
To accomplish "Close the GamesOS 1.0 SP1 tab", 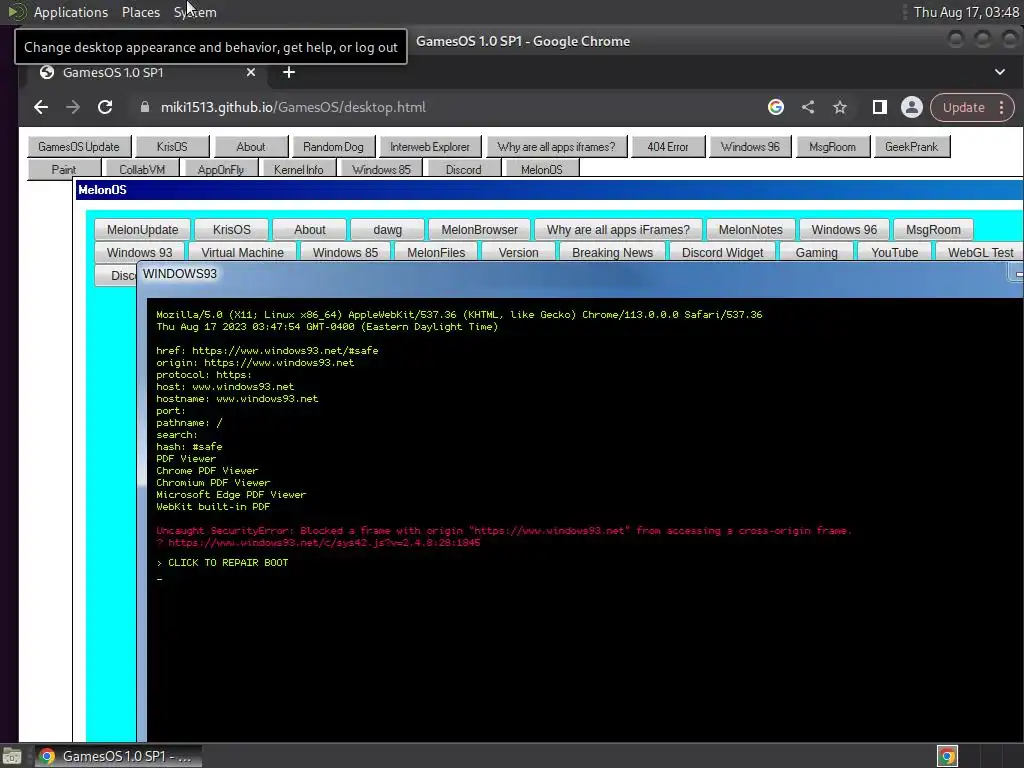I will (251, 72).
